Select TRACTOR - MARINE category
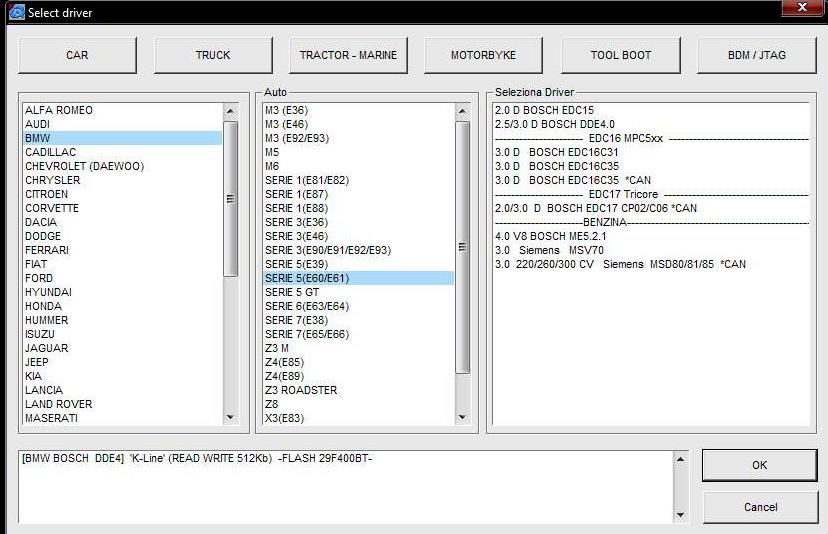The image size is (828, 534). (x=348, y=55)
